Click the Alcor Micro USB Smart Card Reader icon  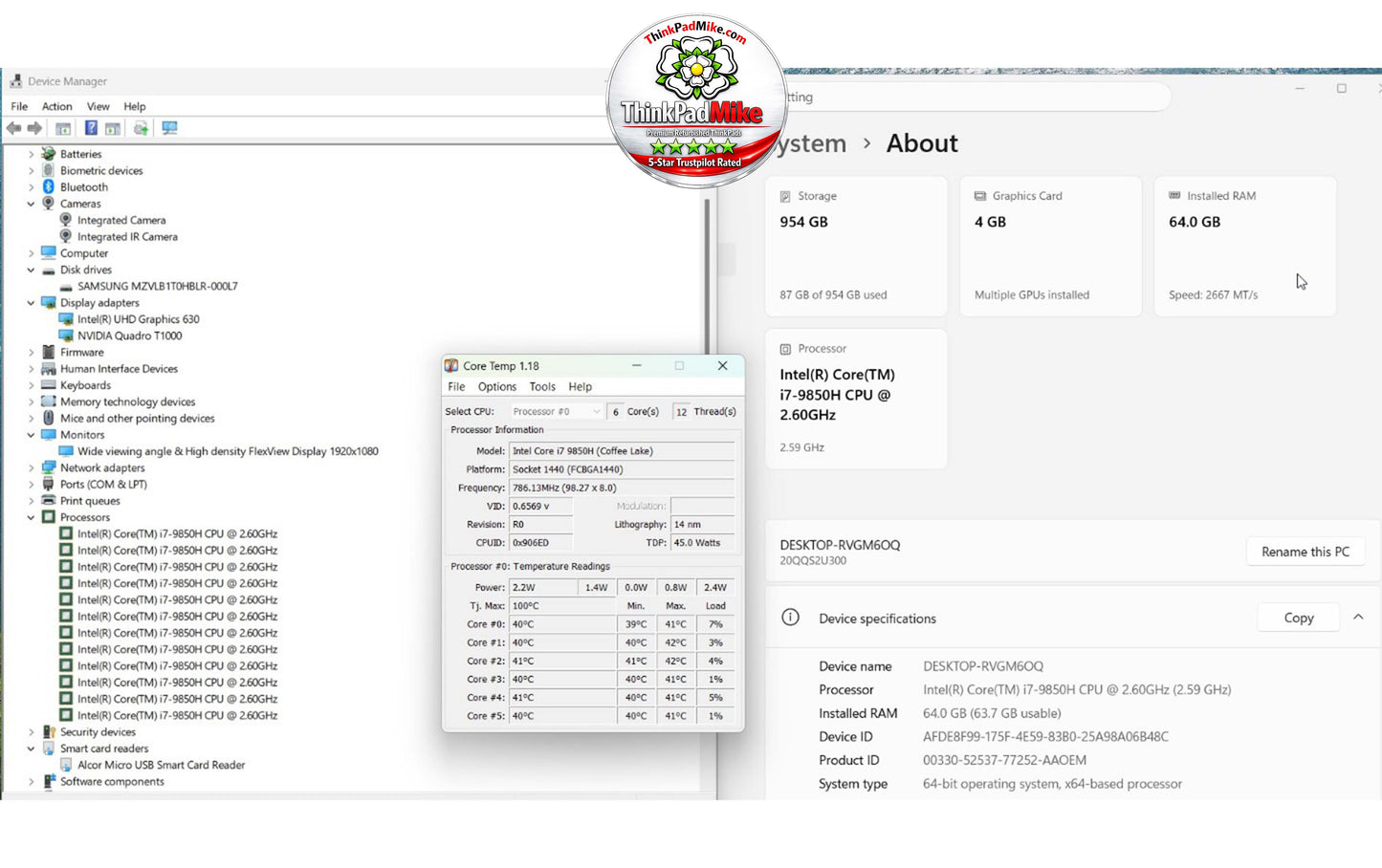pos(66,765)
